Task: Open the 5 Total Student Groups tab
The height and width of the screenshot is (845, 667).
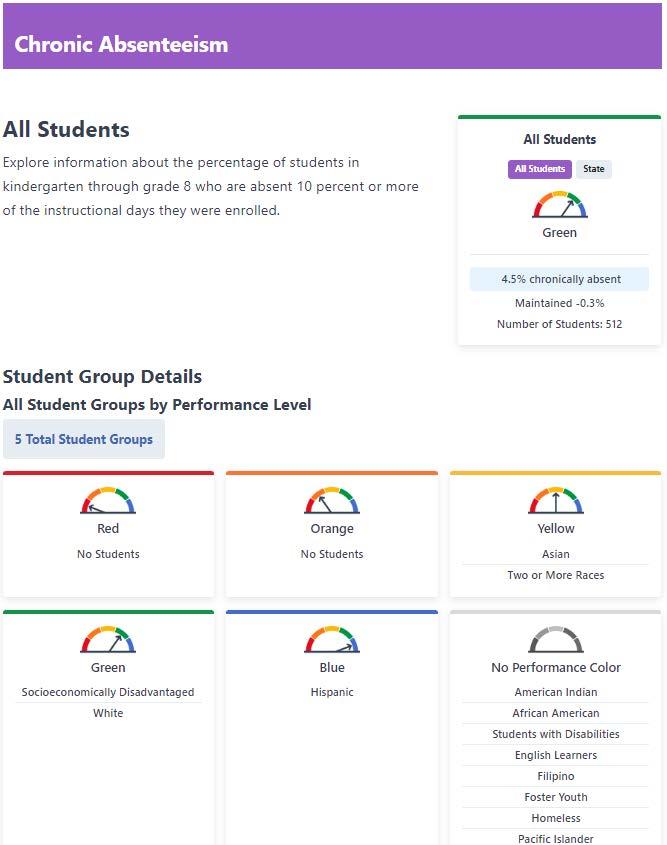Action: tap(84, 439)
